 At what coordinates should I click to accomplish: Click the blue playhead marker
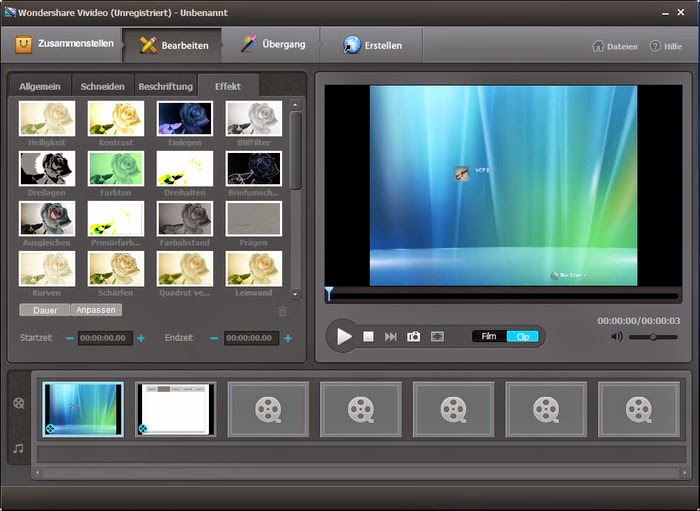(329, 294)
